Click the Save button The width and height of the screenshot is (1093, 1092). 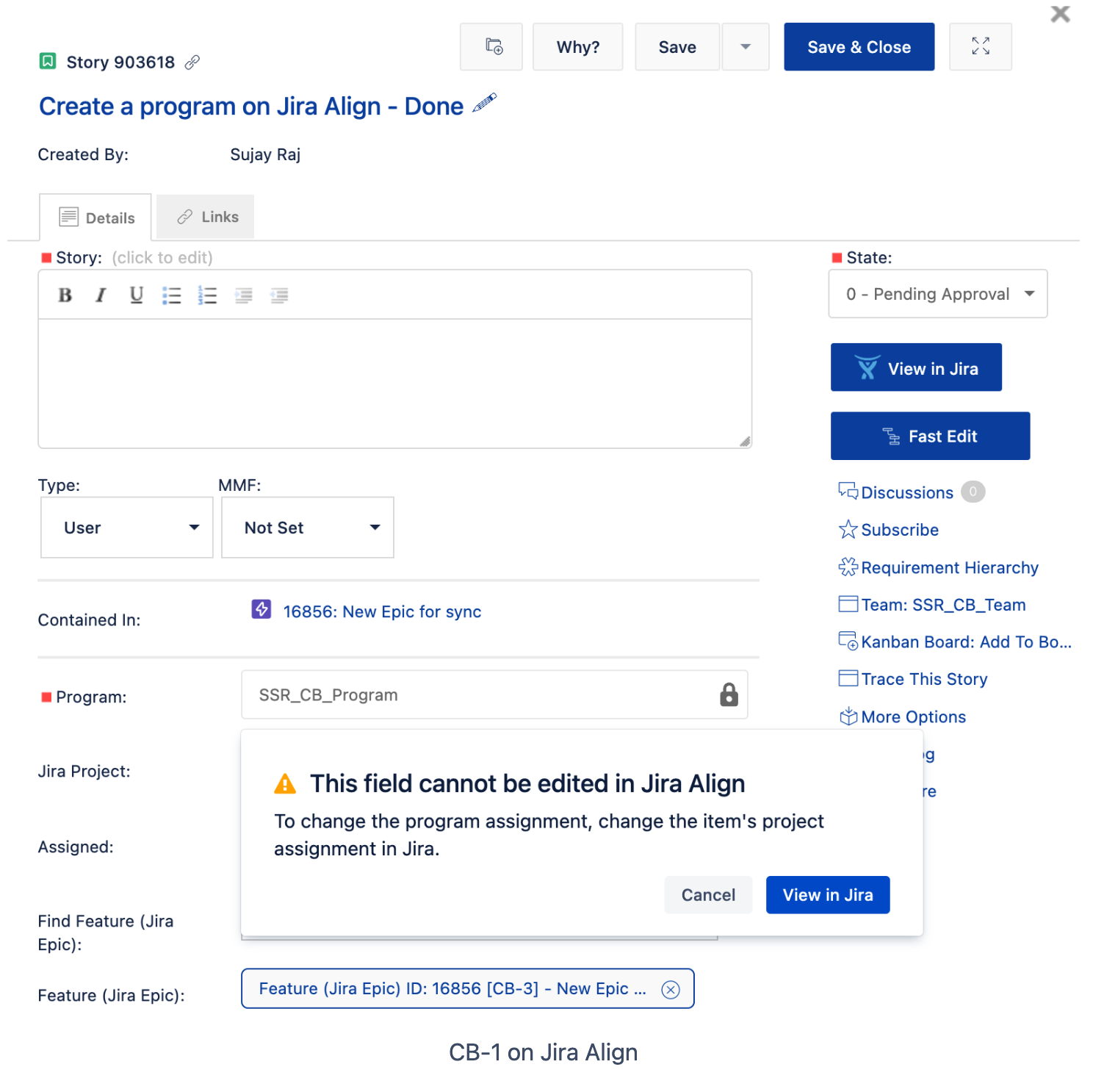(x=677, y=47)
